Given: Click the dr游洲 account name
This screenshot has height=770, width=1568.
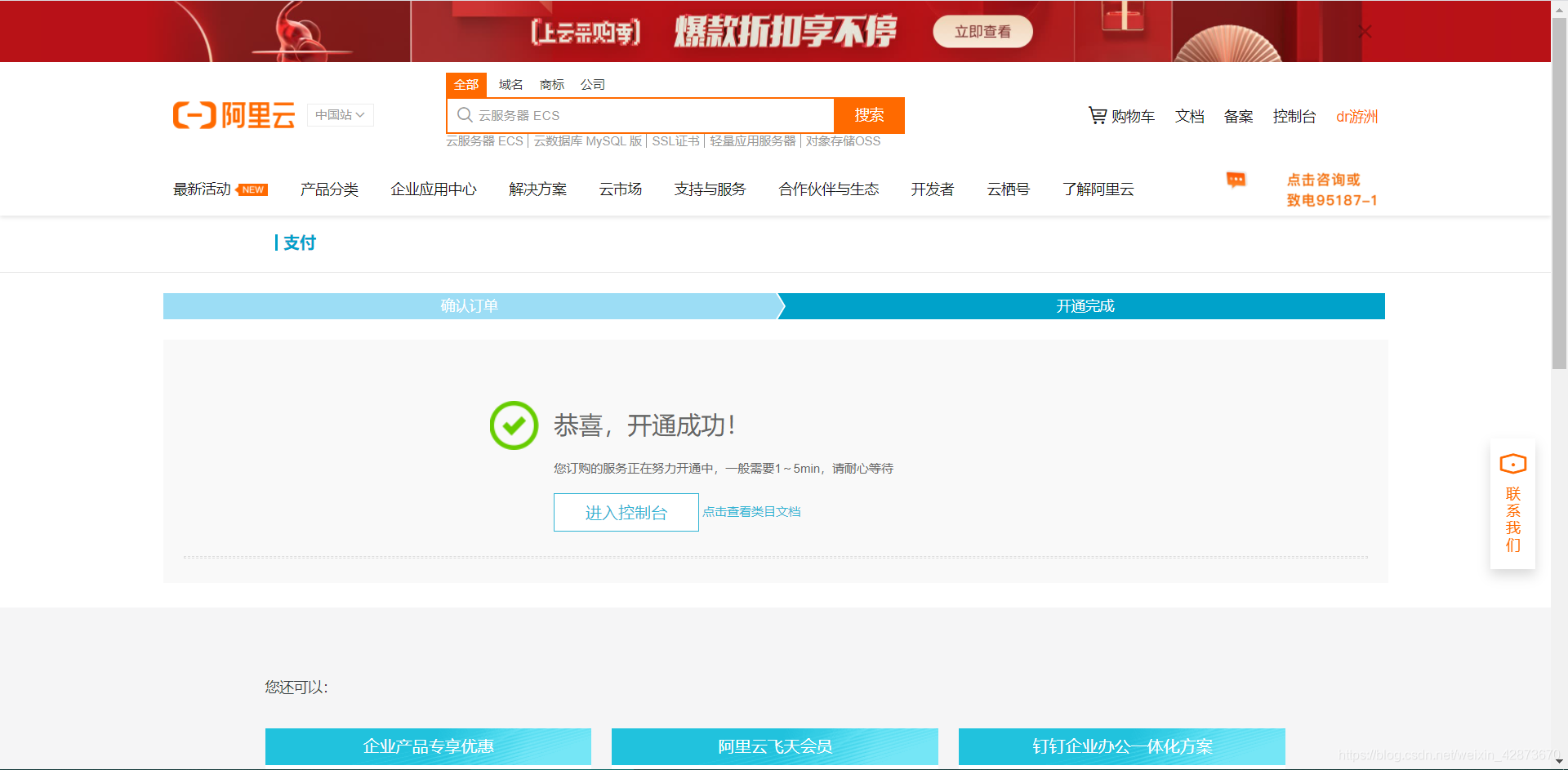Looking at the screenshot, I should coord(1357,117).
